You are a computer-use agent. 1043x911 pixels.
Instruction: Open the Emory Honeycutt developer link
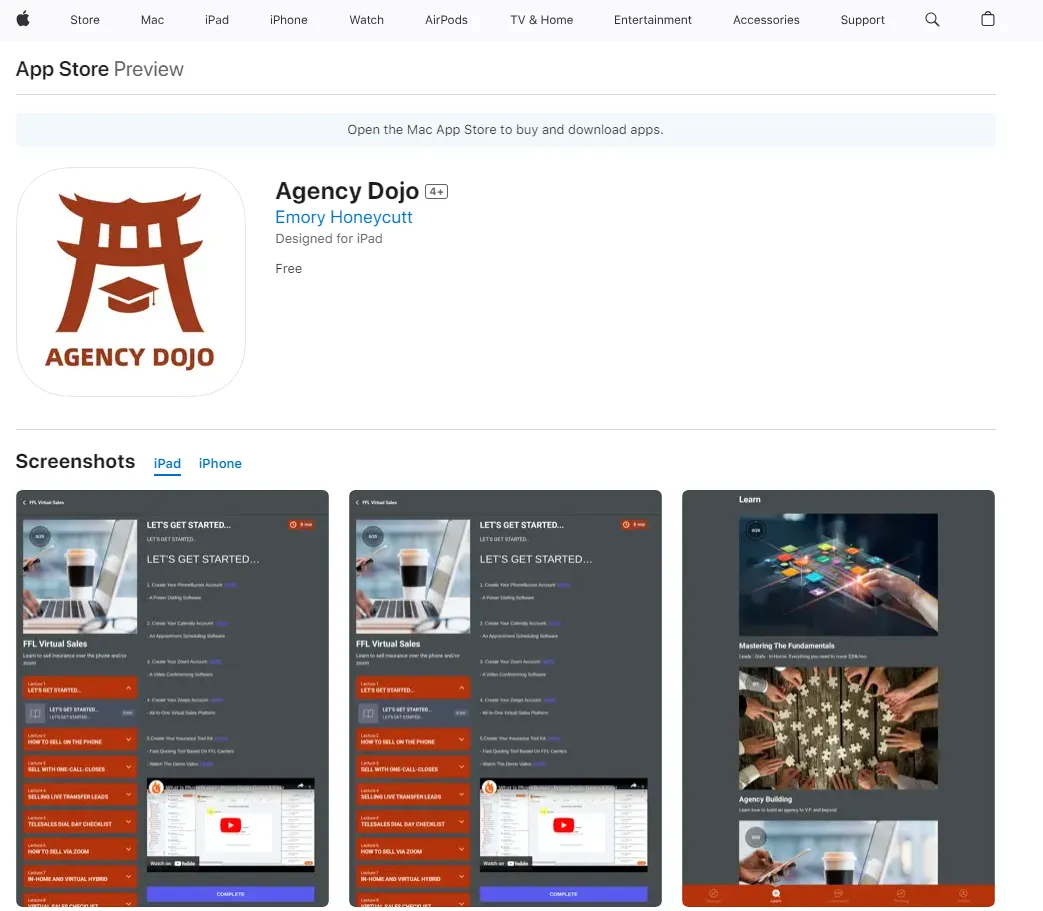344,217
